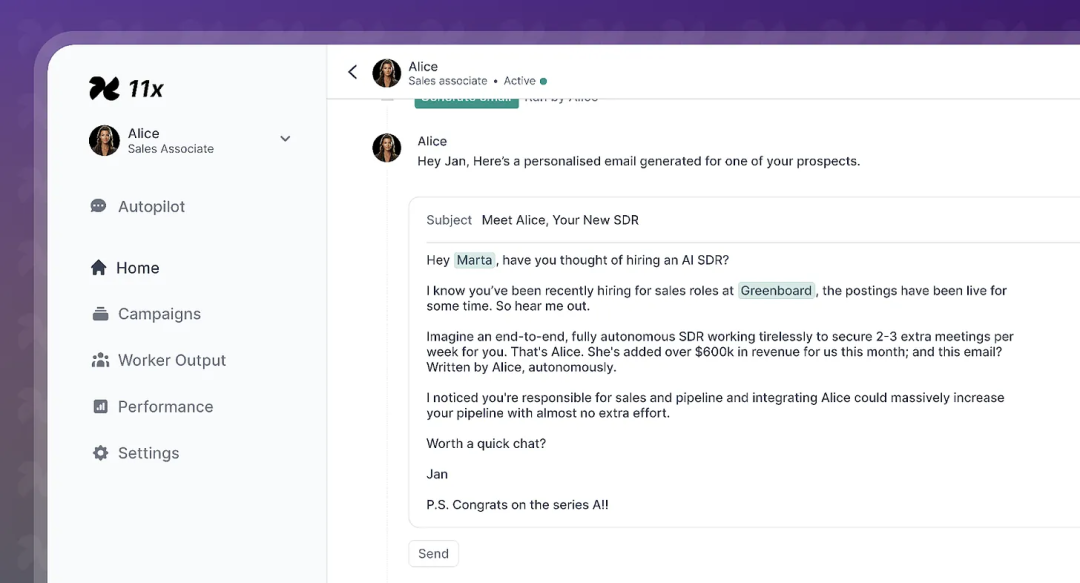Screen dimensions: 1080x583
Task: Click the Send button
Action: 433,553
